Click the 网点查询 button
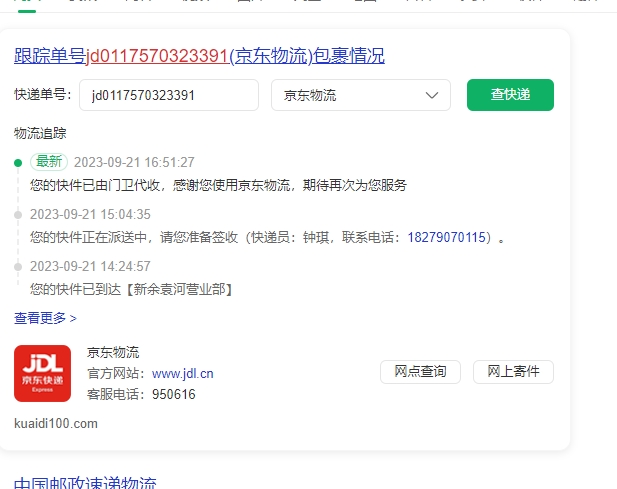Image resolution: width=617 pixels, height=489 pixels. point(420,372)
